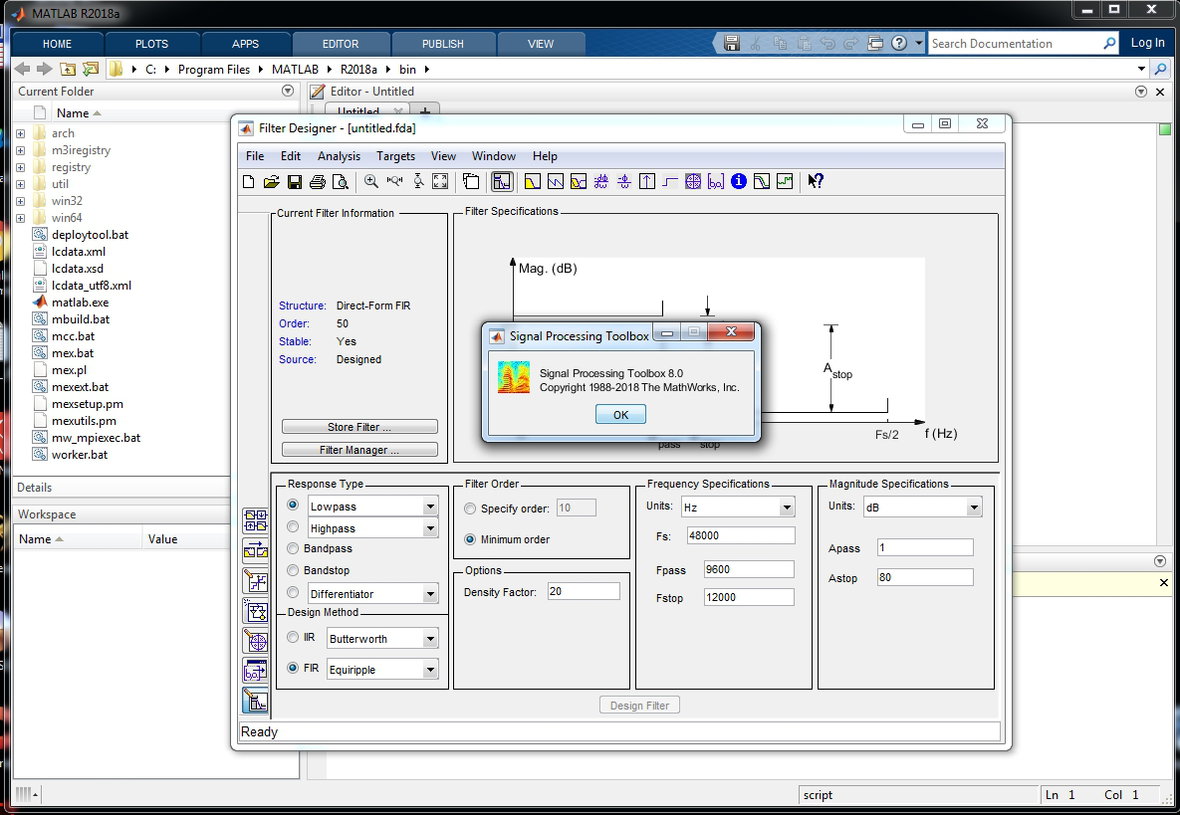Show the Magnitude Response Estimate
Screen dimensions: 1180x815
762,181
